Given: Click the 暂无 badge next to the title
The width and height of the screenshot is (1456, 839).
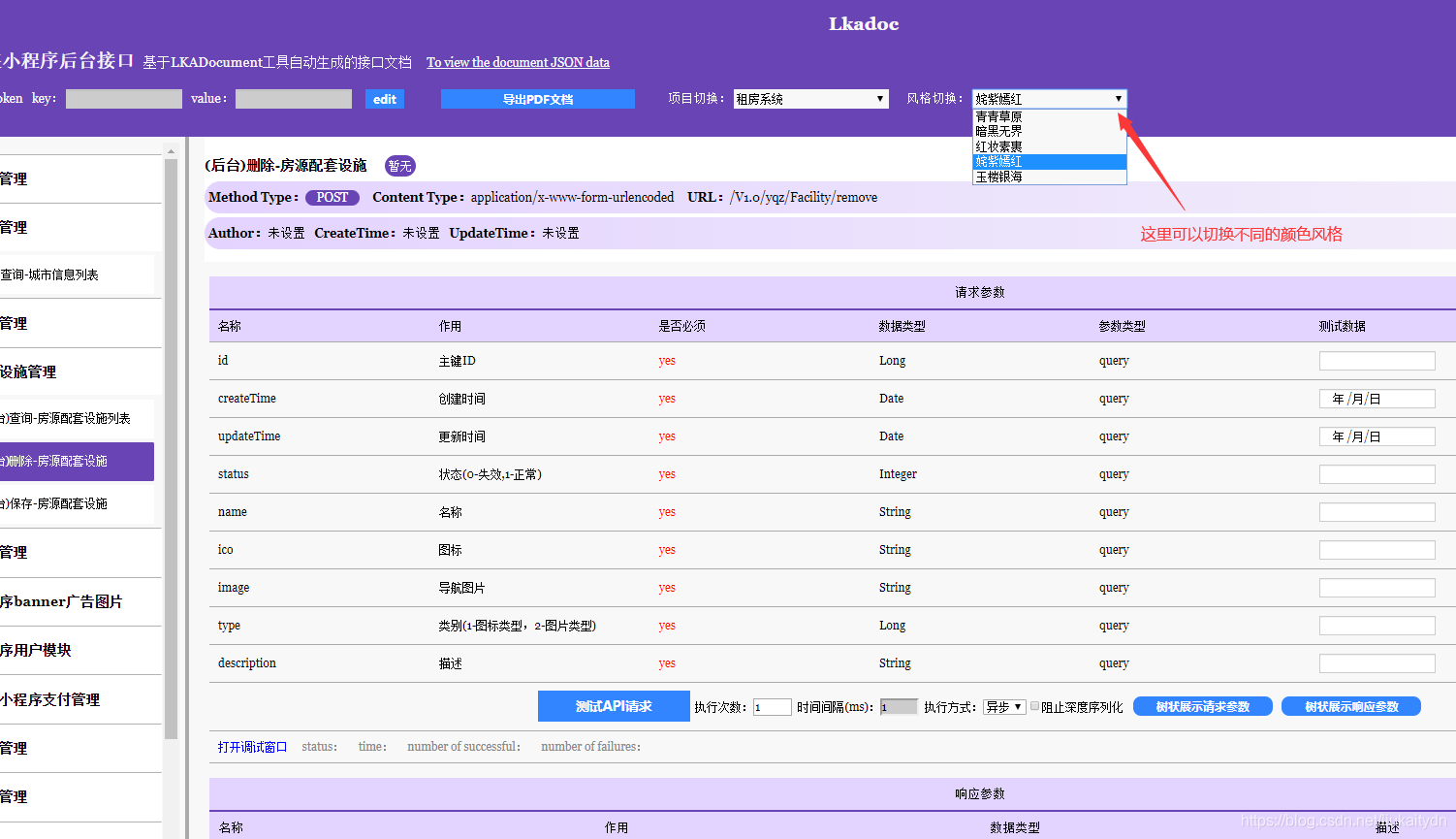Looking at the screenshot, I should click(x=399, y=166).
